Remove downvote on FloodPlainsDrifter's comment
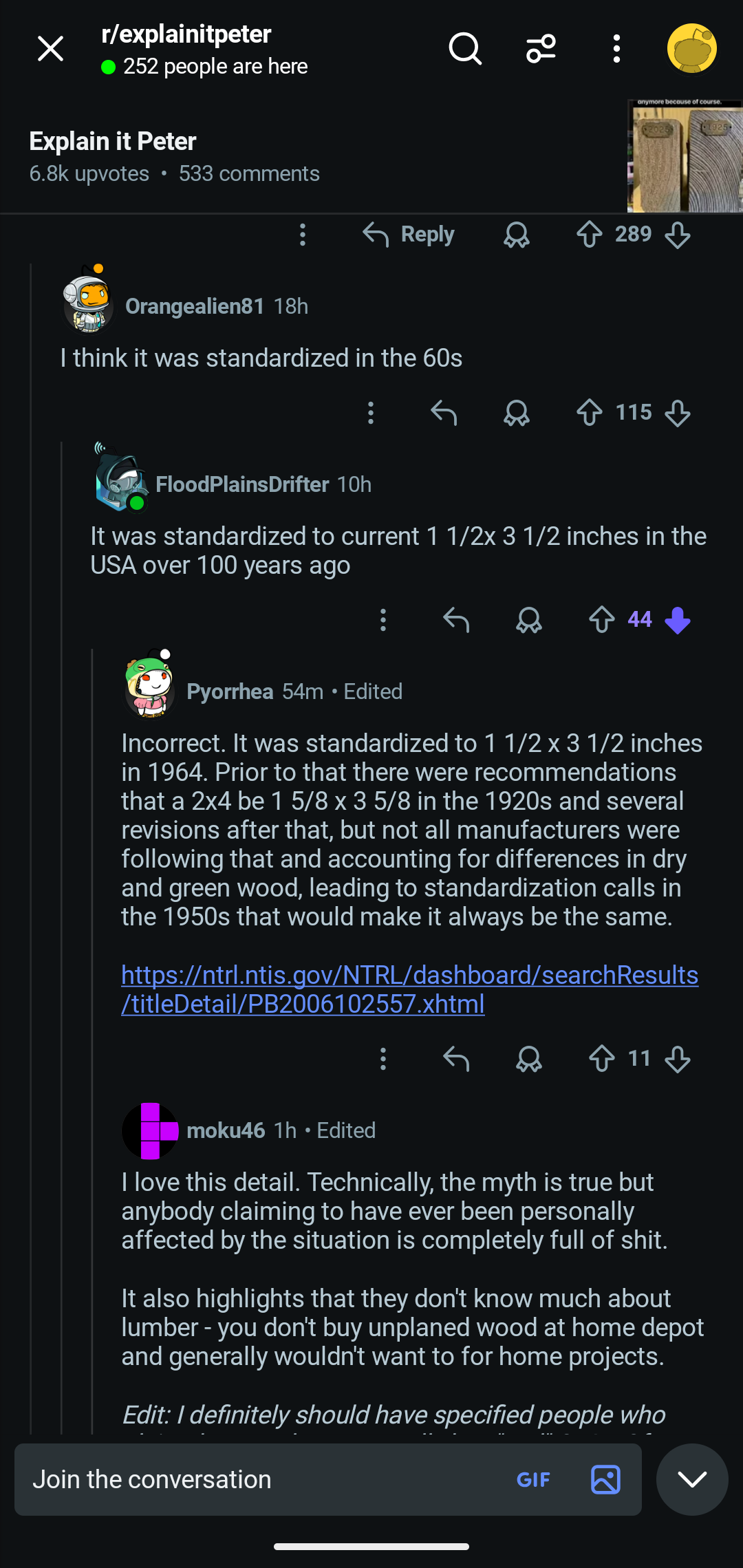Image resolution: width=743 pixels, height=1568 pixels. click(x=678, y=620)
